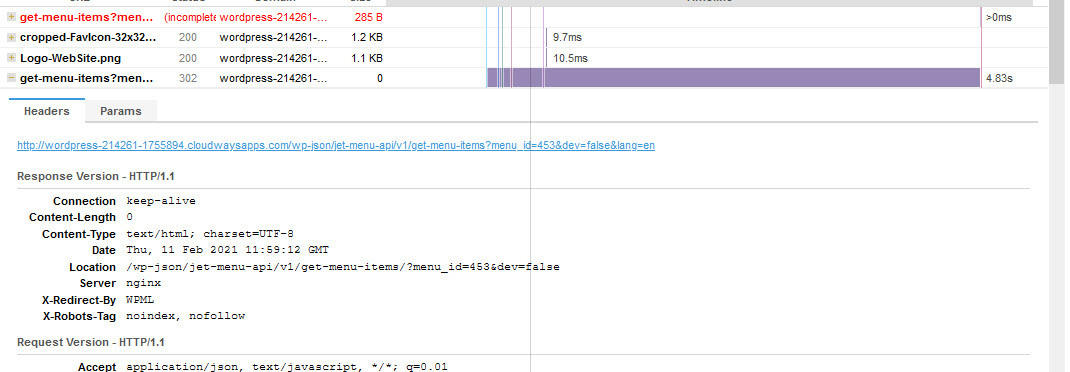
Task: Click the Content-Type text/html header value
Action: coord(209,234)
